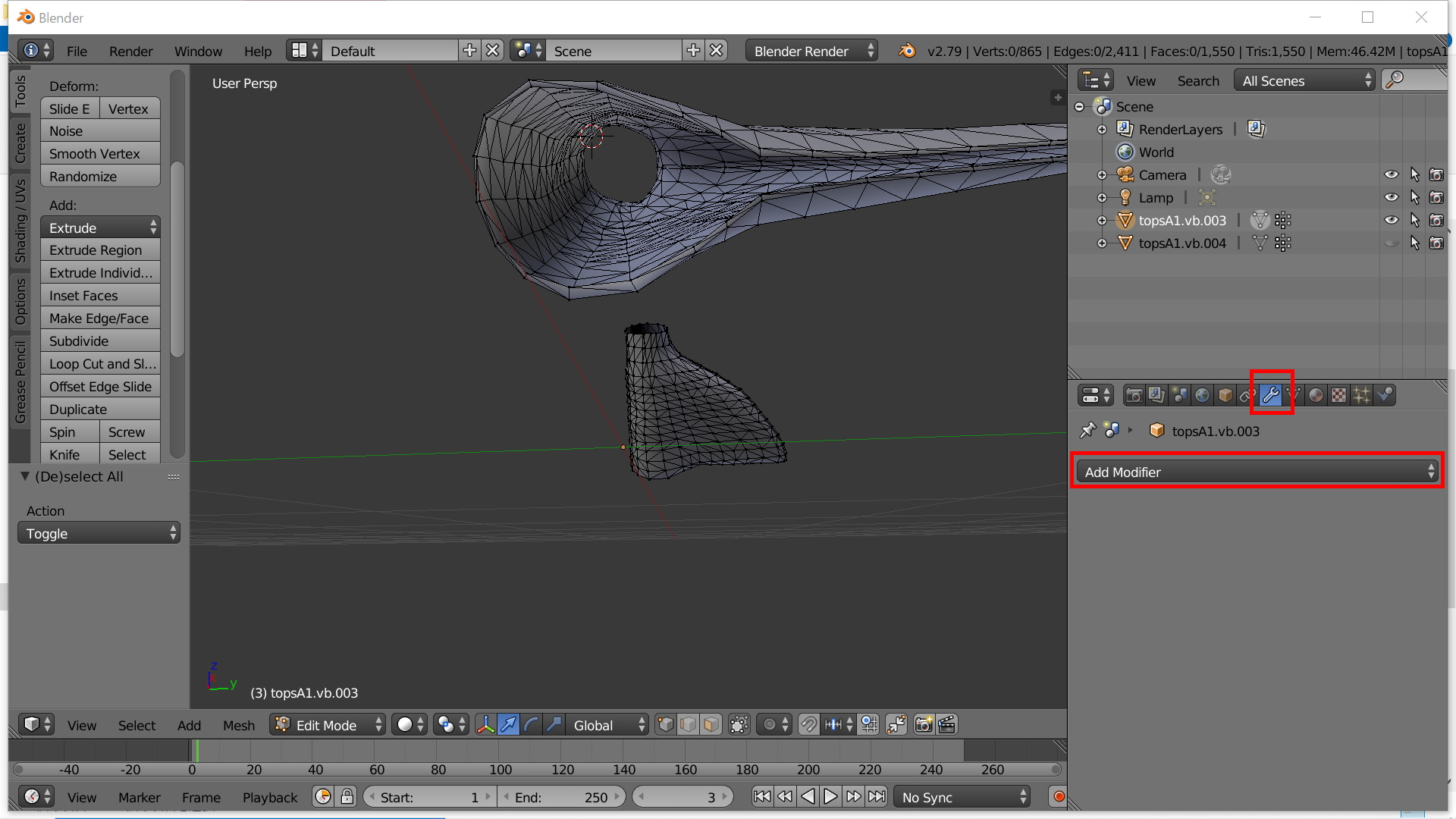This screenshot has width=1456, height=819.
Task: Click the proportional editing icon
Action: [775, 725]
